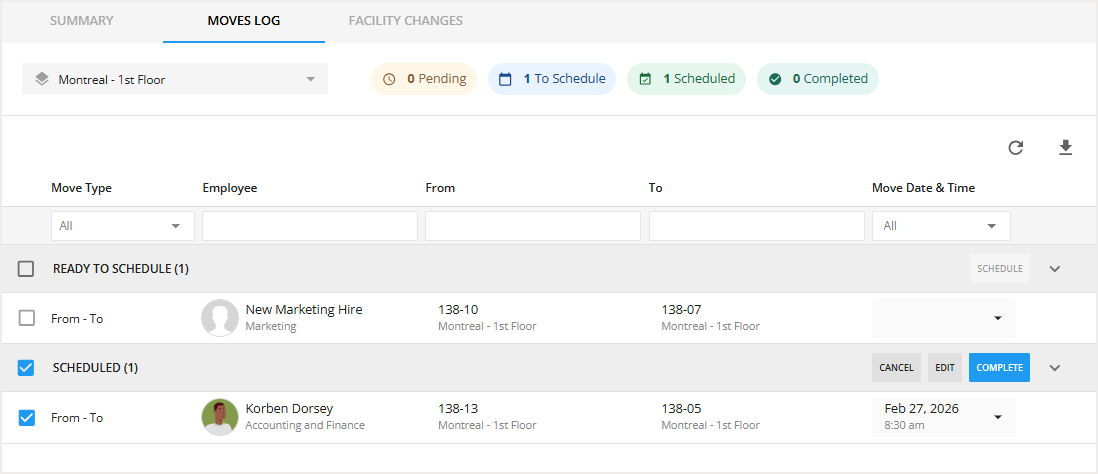This screenshot has height=474, width=1098.
Task: Check the New Marketing Hire row checkbox
Action: click(27, 318)
